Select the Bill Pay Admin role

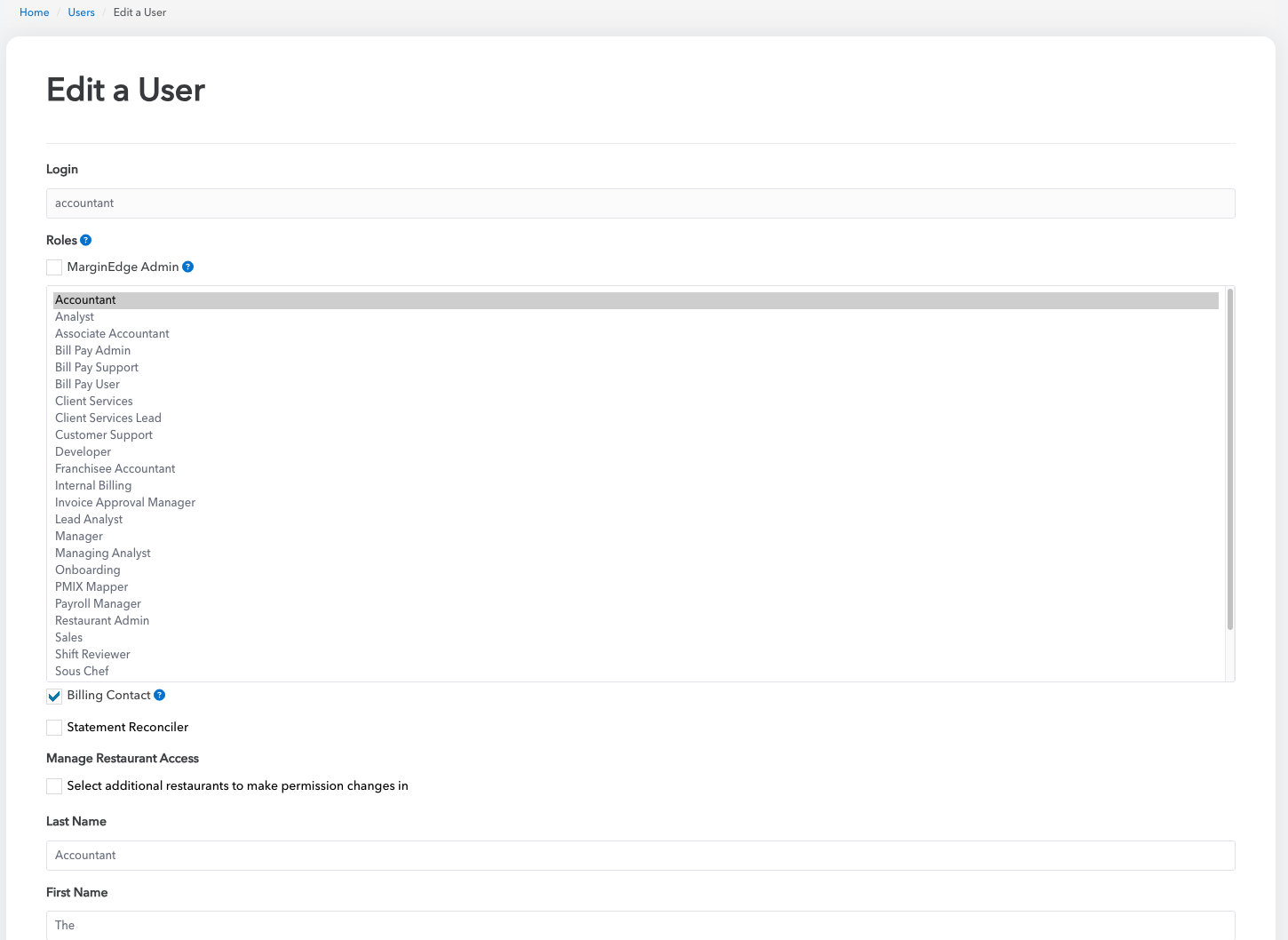(x=92, y=351)
